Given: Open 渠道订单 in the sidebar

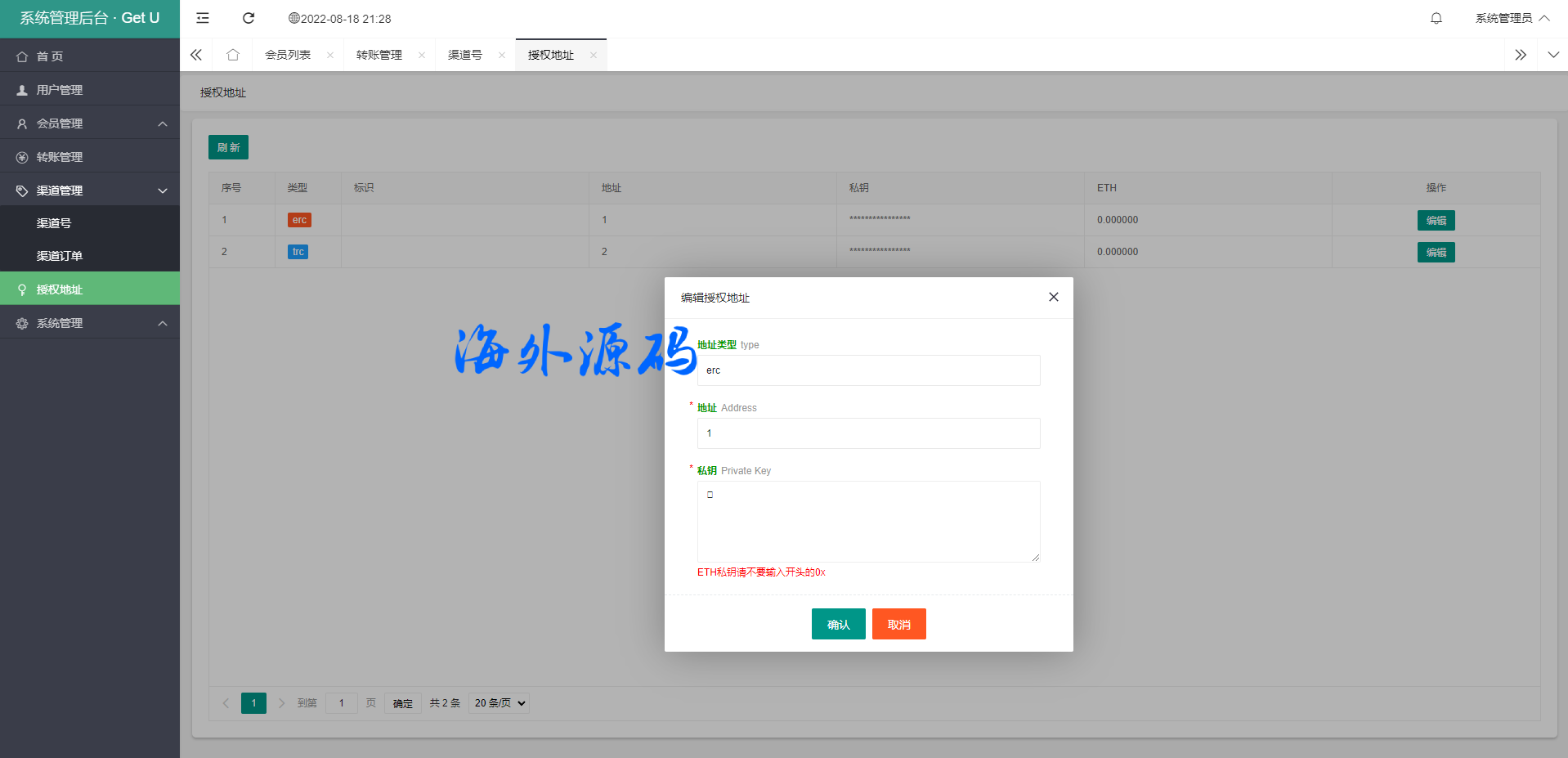Looking at the screenshot, I should (60, 256).
